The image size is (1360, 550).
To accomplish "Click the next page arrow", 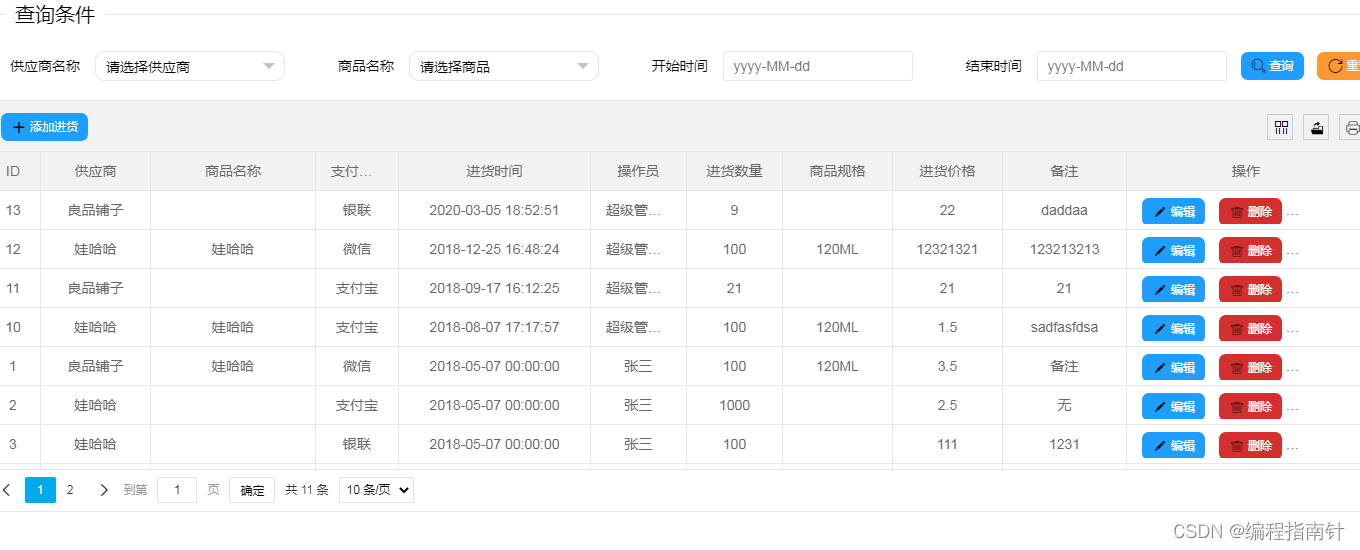I will point(104,490).
